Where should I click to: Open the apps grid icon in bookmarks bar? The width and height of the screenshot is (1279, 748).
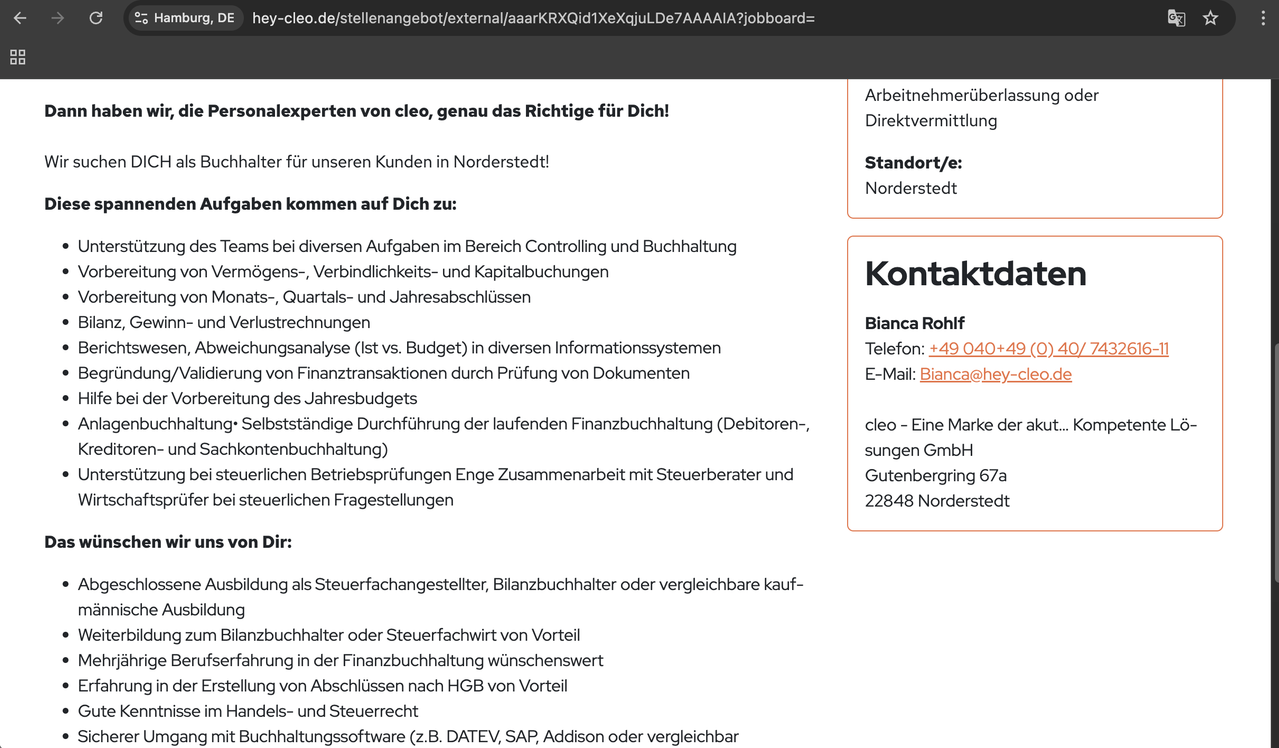18,57
